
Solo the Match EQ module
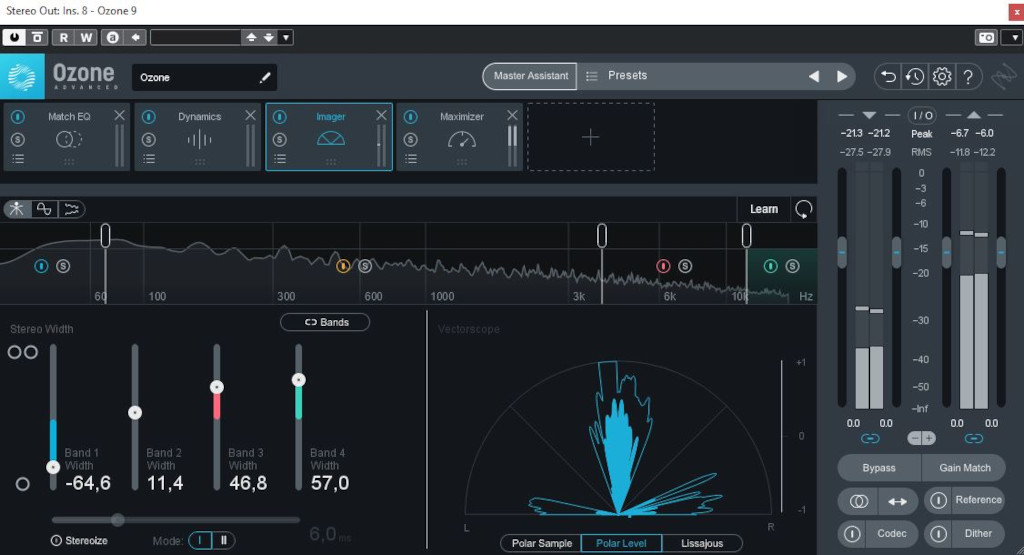pos(18,139)
